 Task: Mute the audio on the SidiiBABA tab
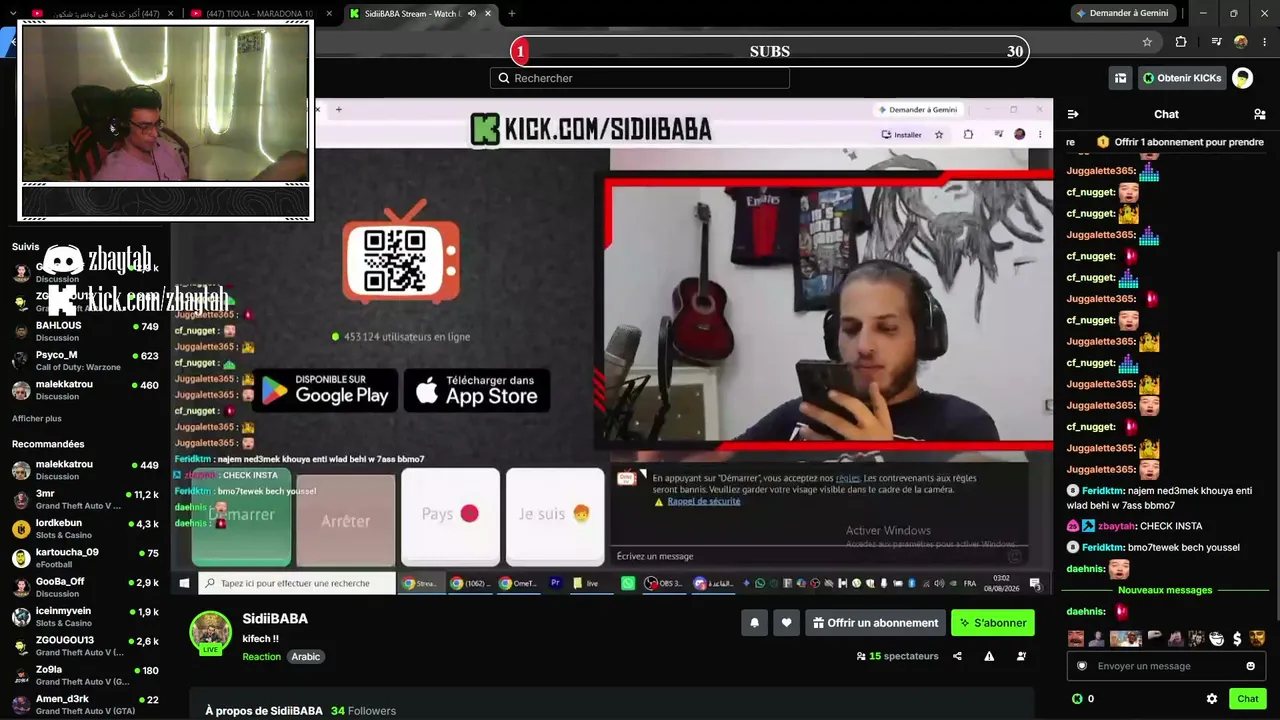pos(472,14)
